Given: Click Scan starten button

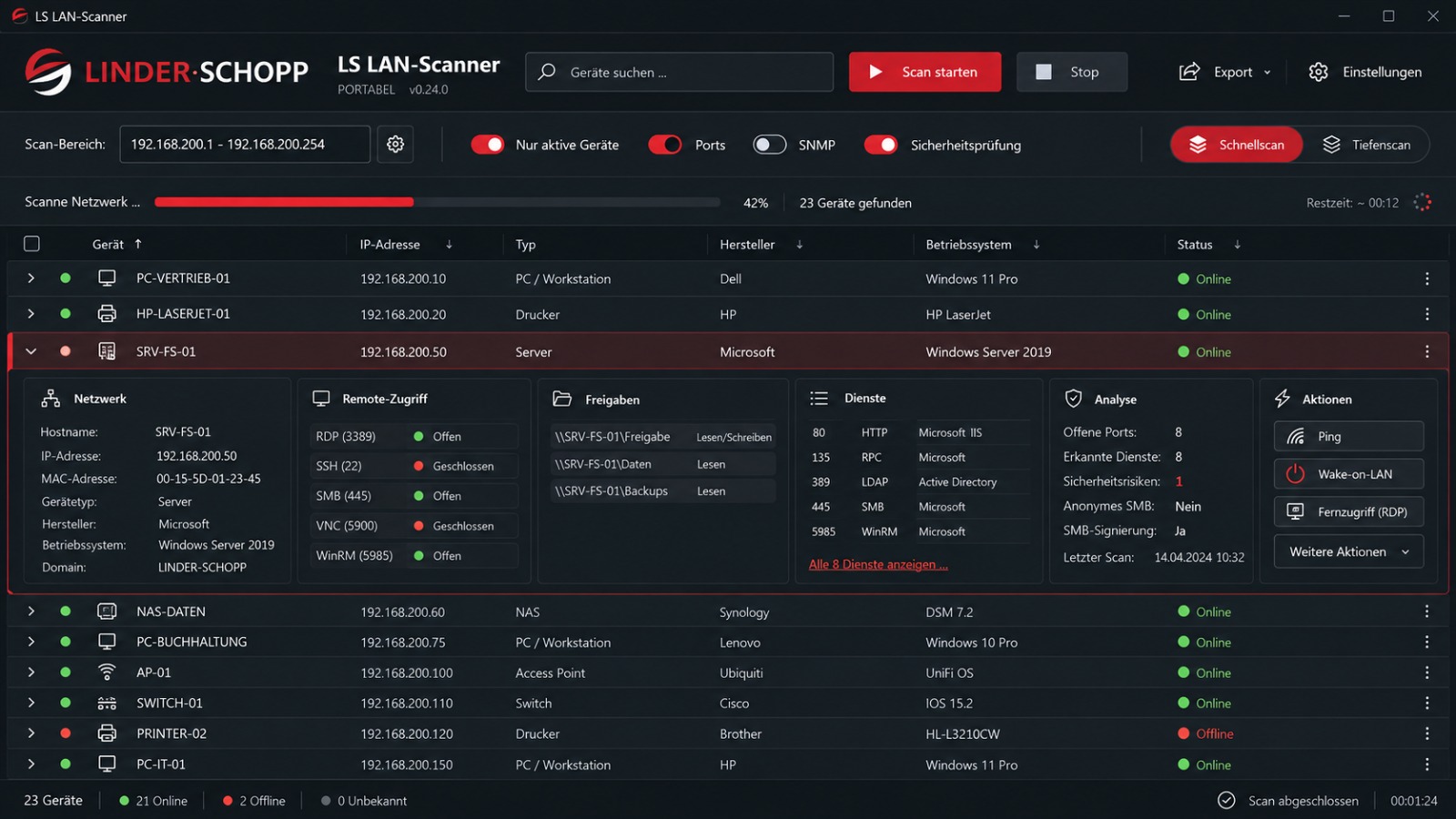Looking at the screenshot, I should tap(925, 72).
